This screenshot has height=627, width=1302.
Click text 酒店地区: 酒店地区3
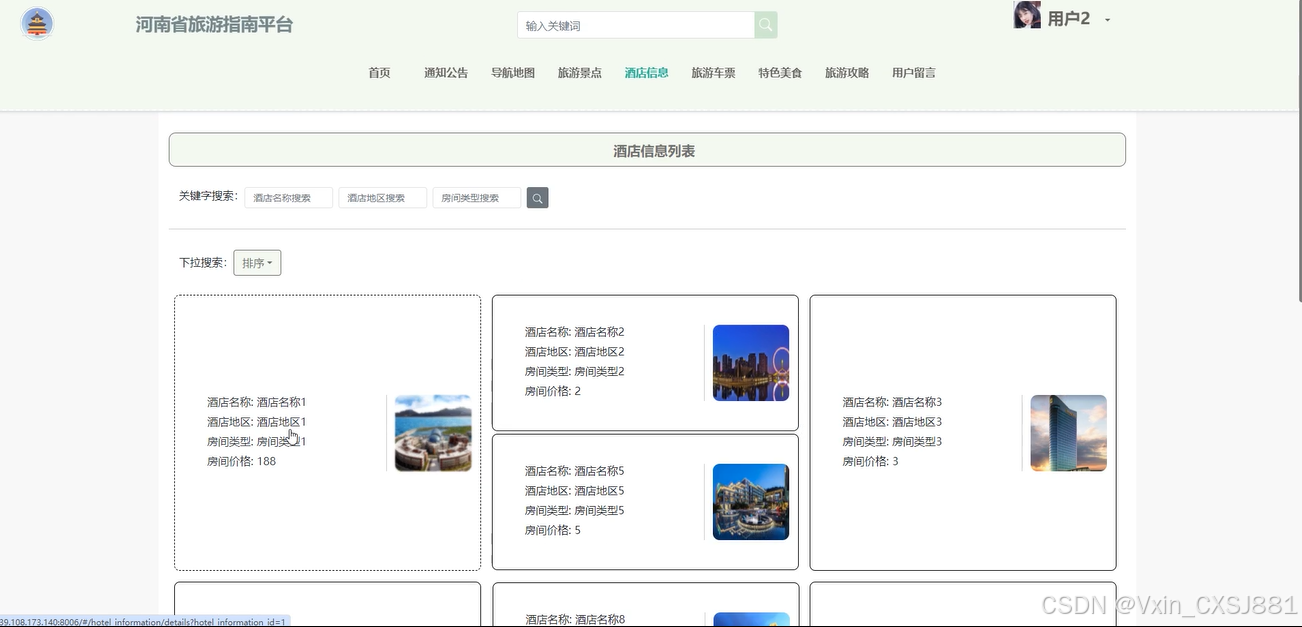point(893,422)
